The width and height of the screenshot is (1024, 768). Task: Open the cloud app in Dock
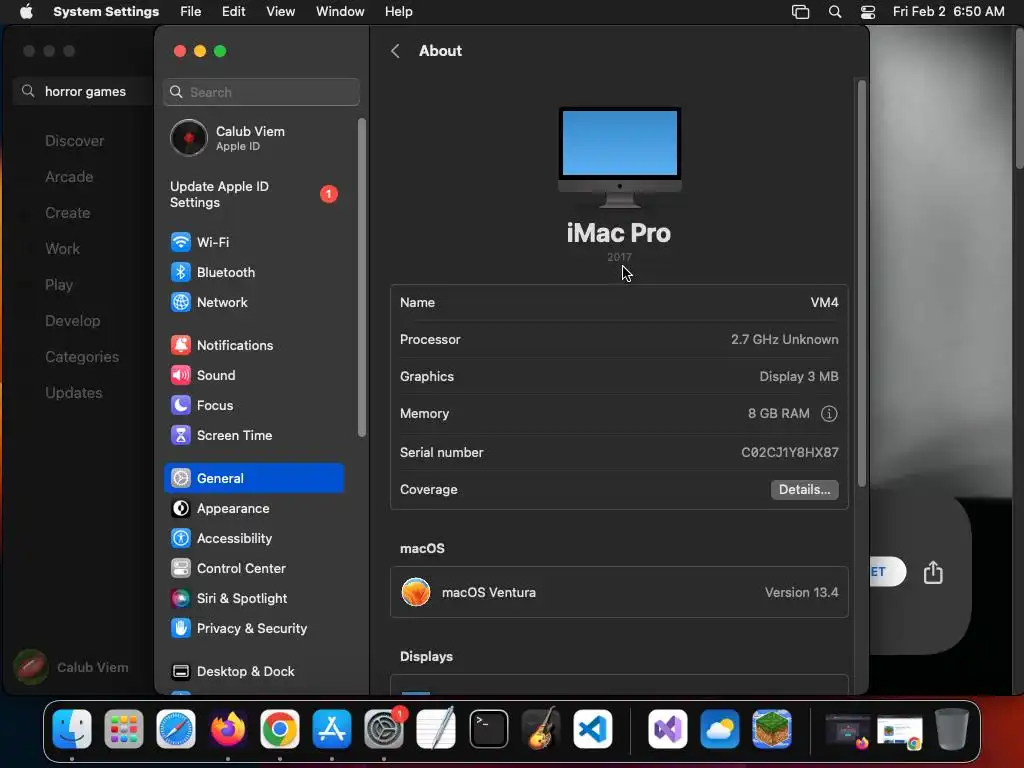[x=720, y=729]
